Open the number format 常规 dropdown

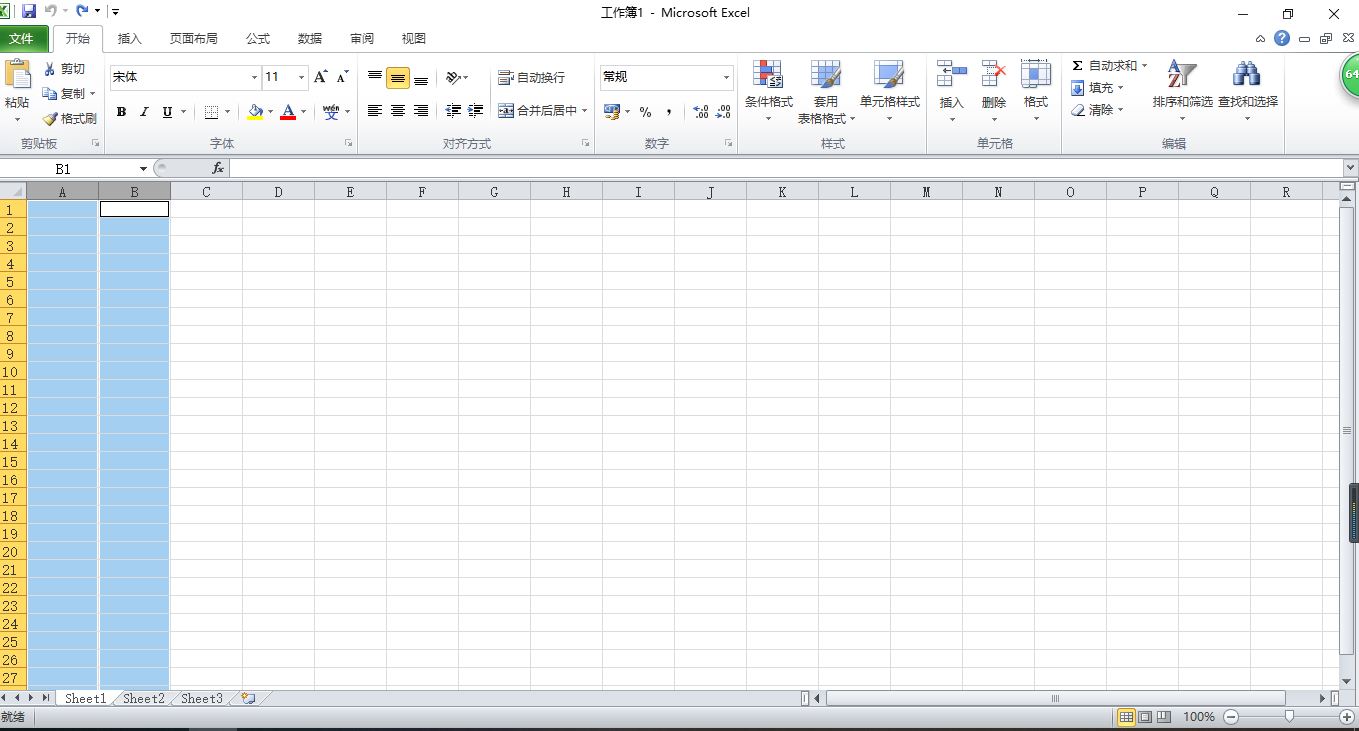[x=726, y=77]
